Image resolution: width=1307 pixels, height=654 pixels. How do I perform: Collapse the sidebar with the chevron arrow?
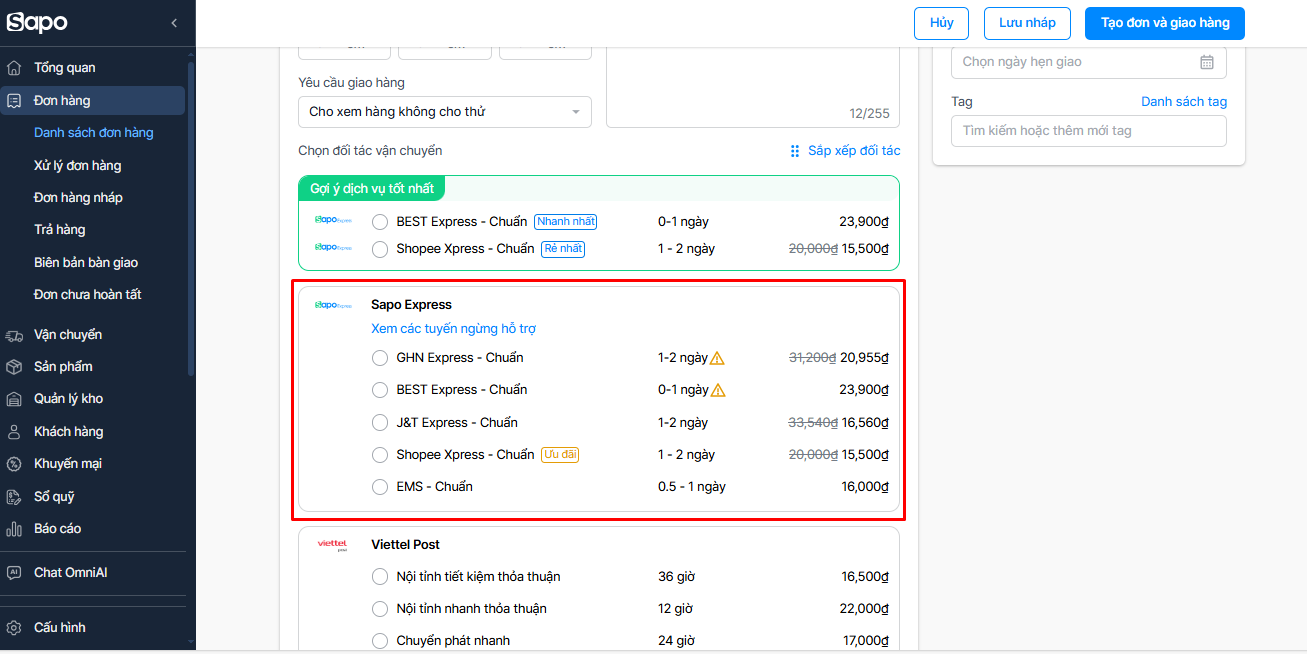click(x=174, y=23)
